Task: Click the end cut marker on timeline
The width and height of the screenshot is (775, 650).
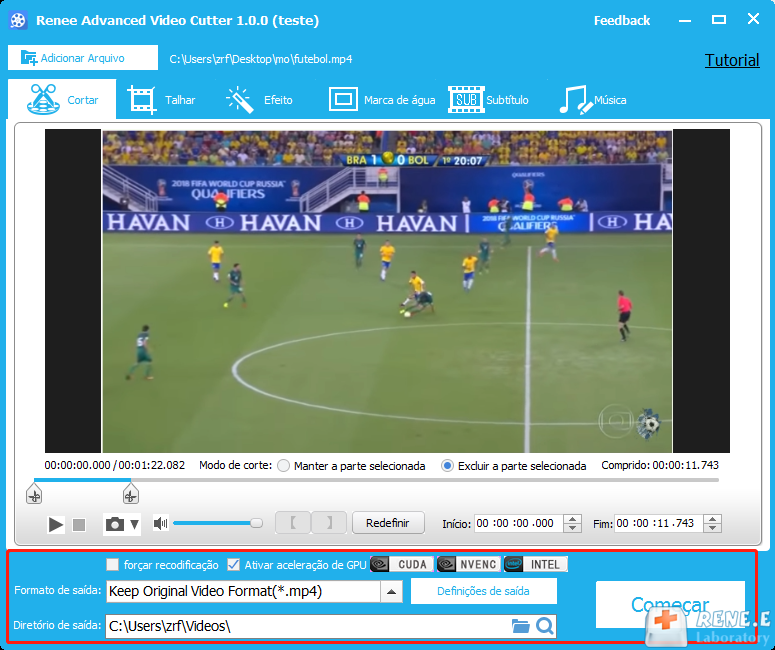Action: (x=130, y=494)
